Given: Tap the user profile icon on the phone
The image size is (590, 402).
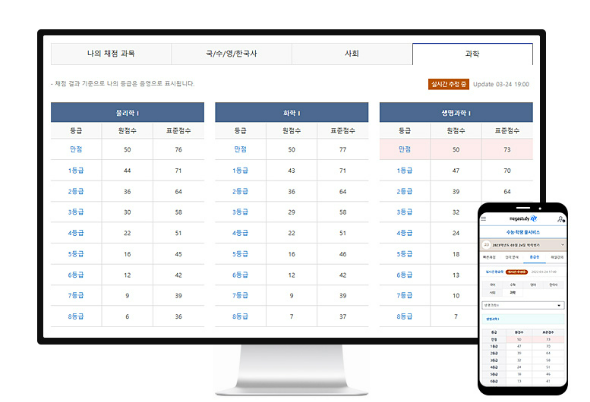Looking at the screenshot, I should click(x=561, y=219).
